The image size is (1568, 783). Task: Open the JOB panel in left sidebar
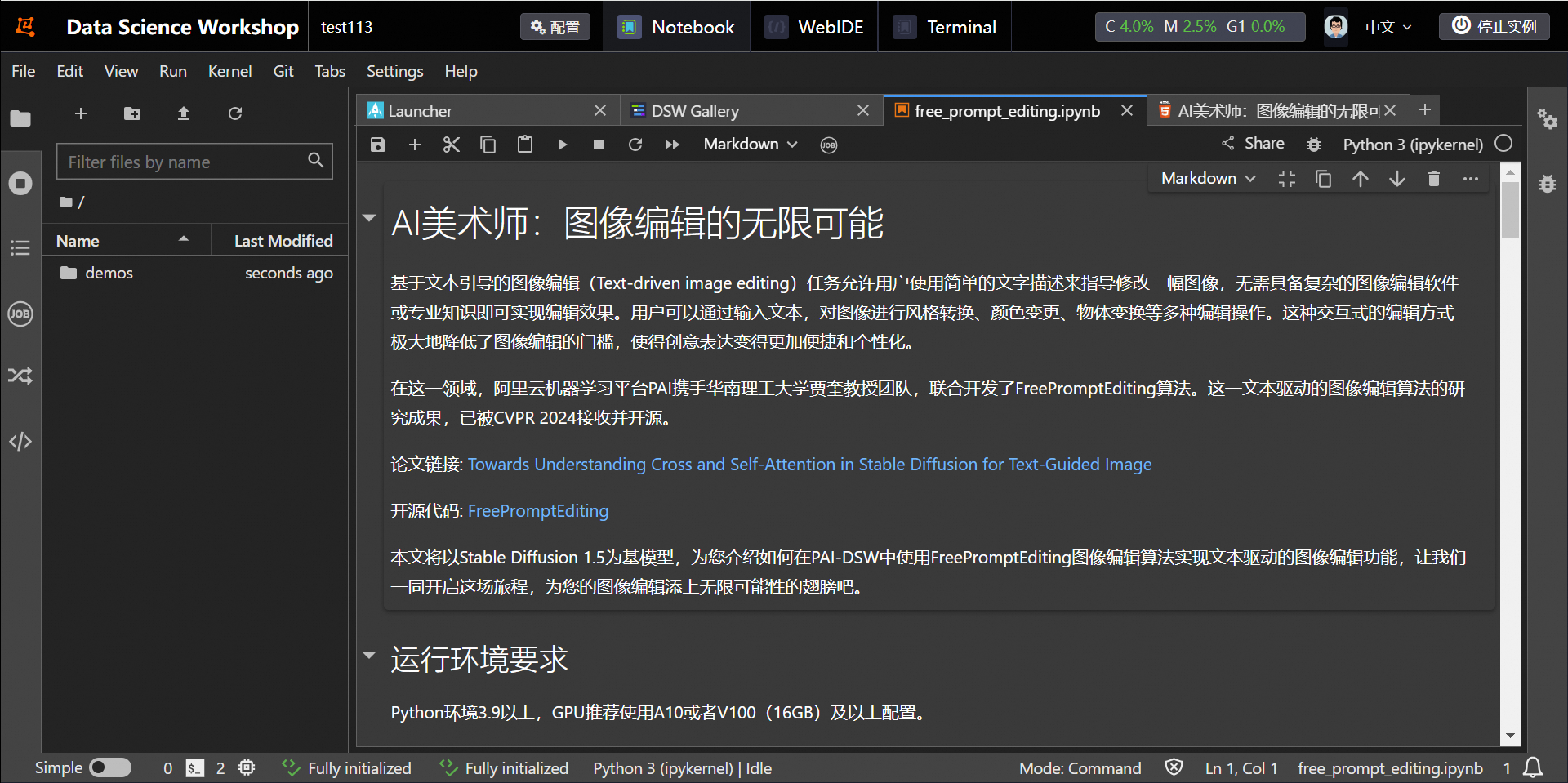click(20, 314)
